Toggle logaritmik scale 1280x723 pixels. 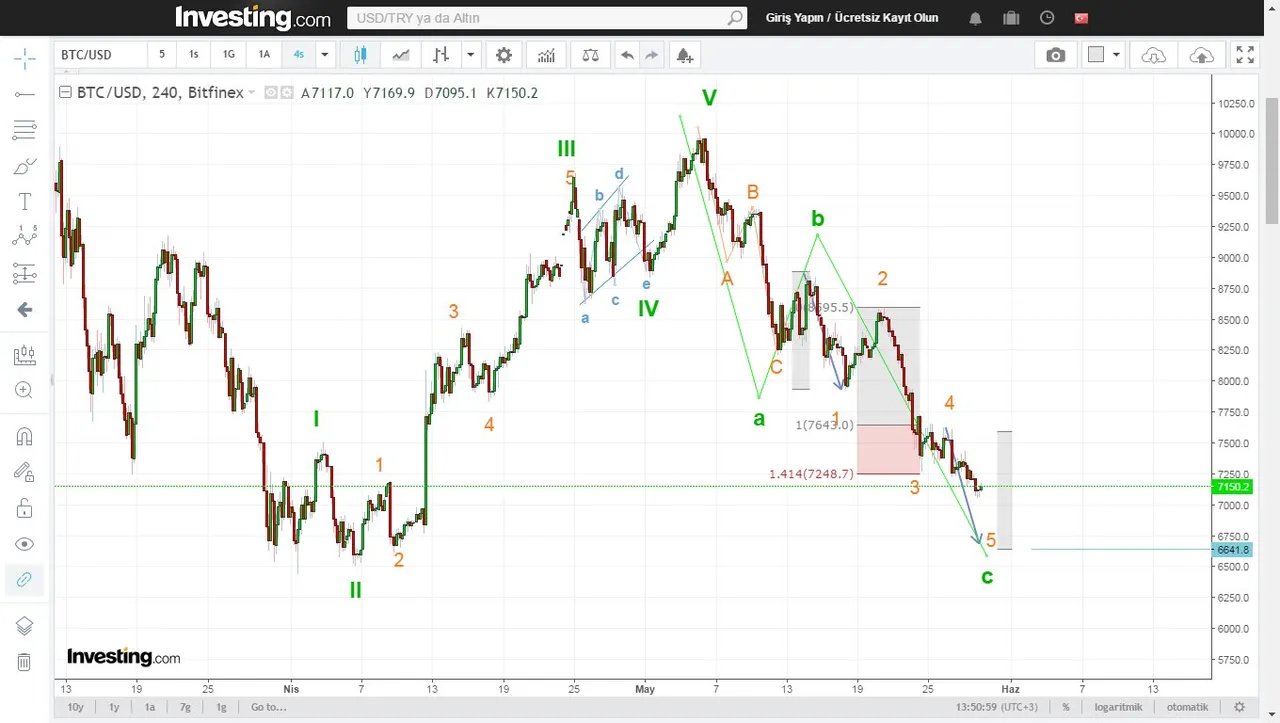(1119, 707)
